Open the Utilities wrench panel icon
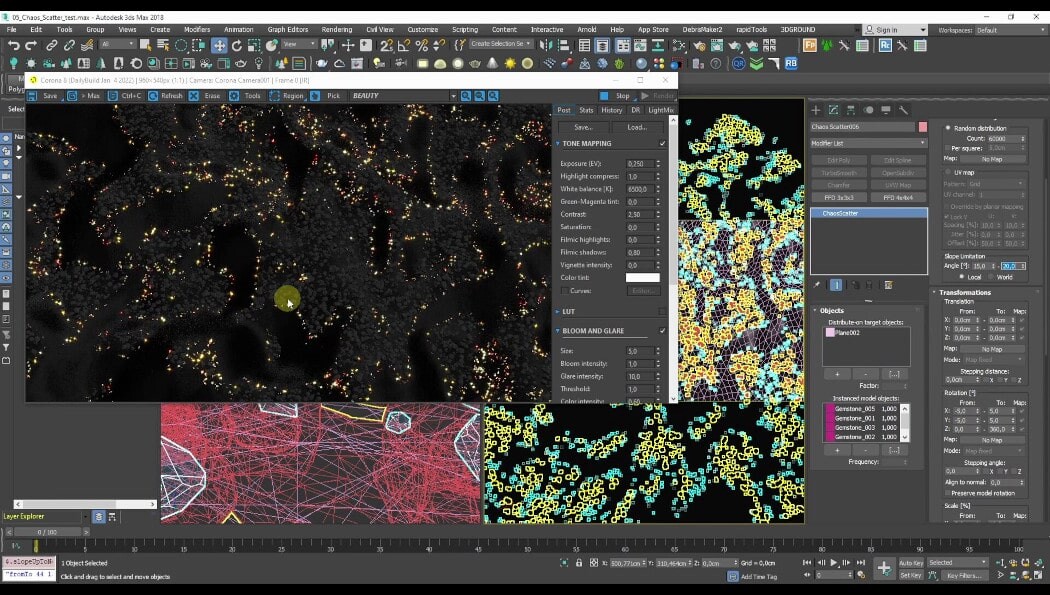 tap(904, 110)
